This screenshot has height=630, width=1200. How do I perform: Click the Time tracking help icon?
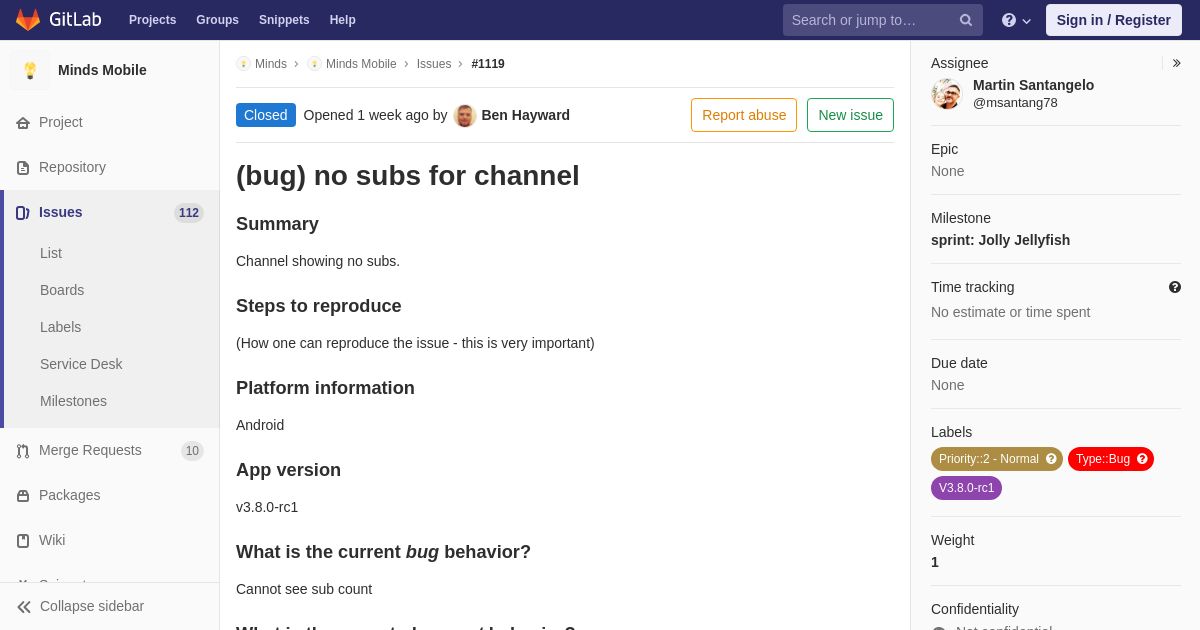coord(1175,287)
